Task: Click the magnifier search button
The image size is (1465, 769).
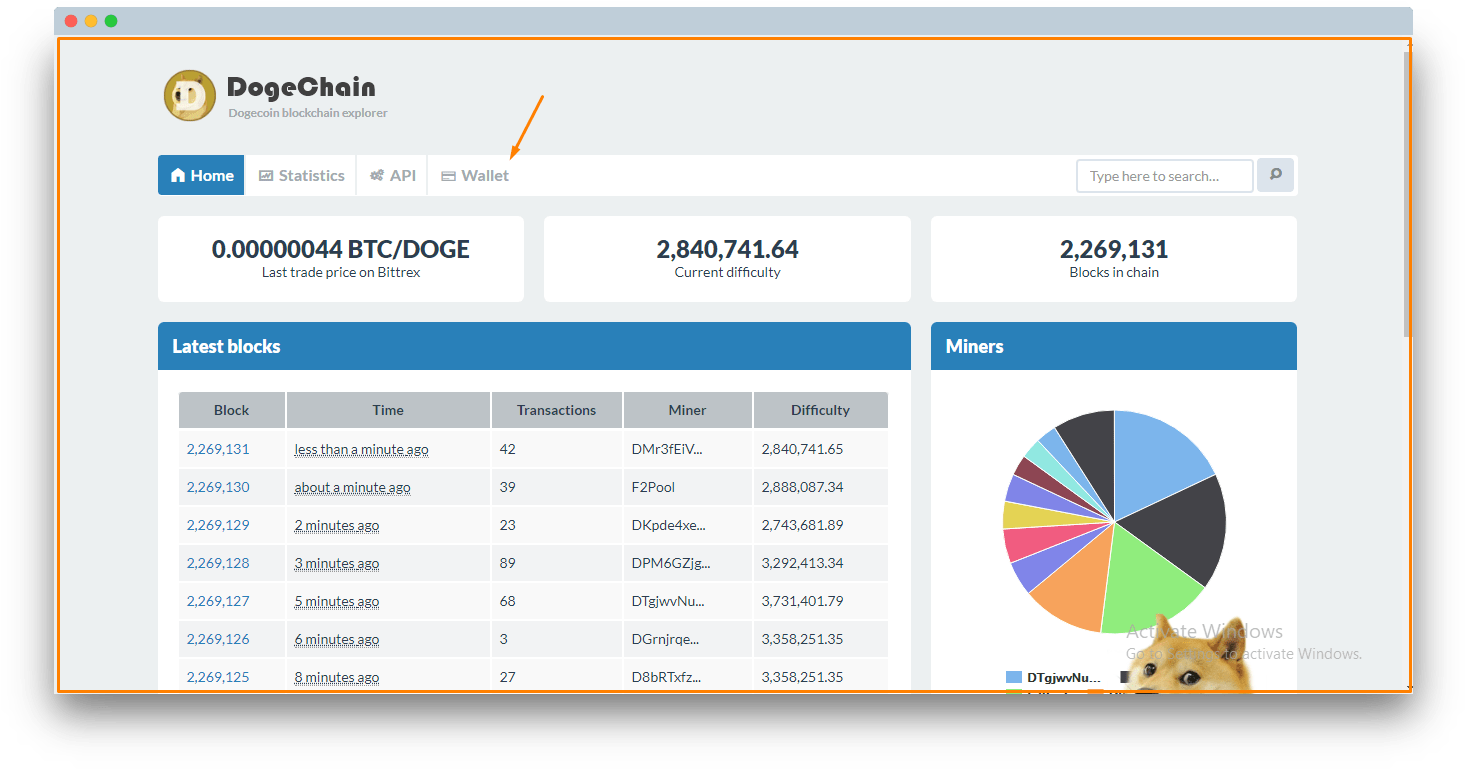Action: [x=1275, y=175]
